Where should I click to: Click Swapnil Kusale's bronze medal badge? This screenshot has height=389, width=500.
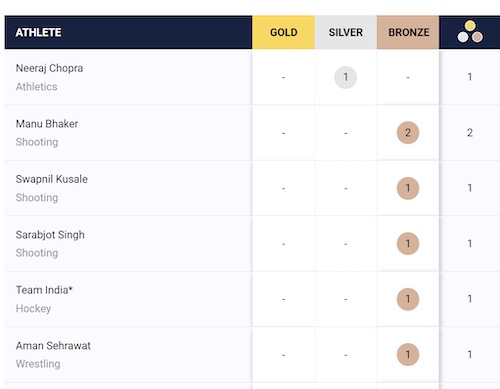click(x=408, y=188)
